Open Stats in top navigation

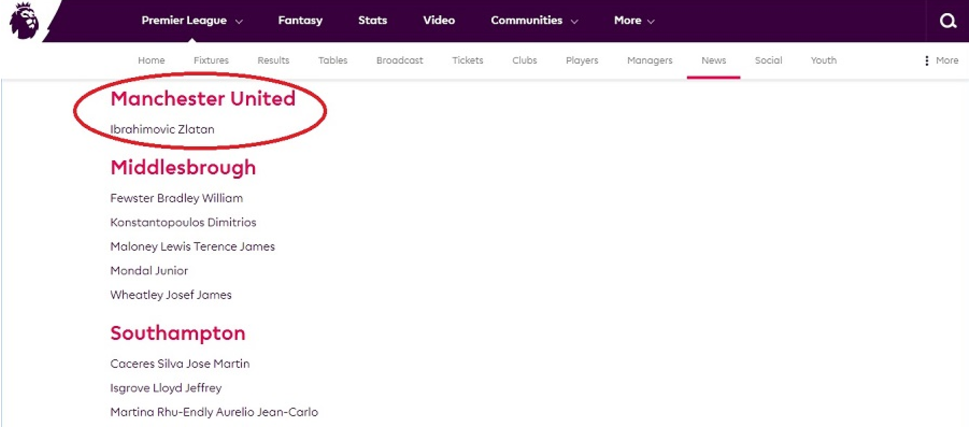click(372, 21)
